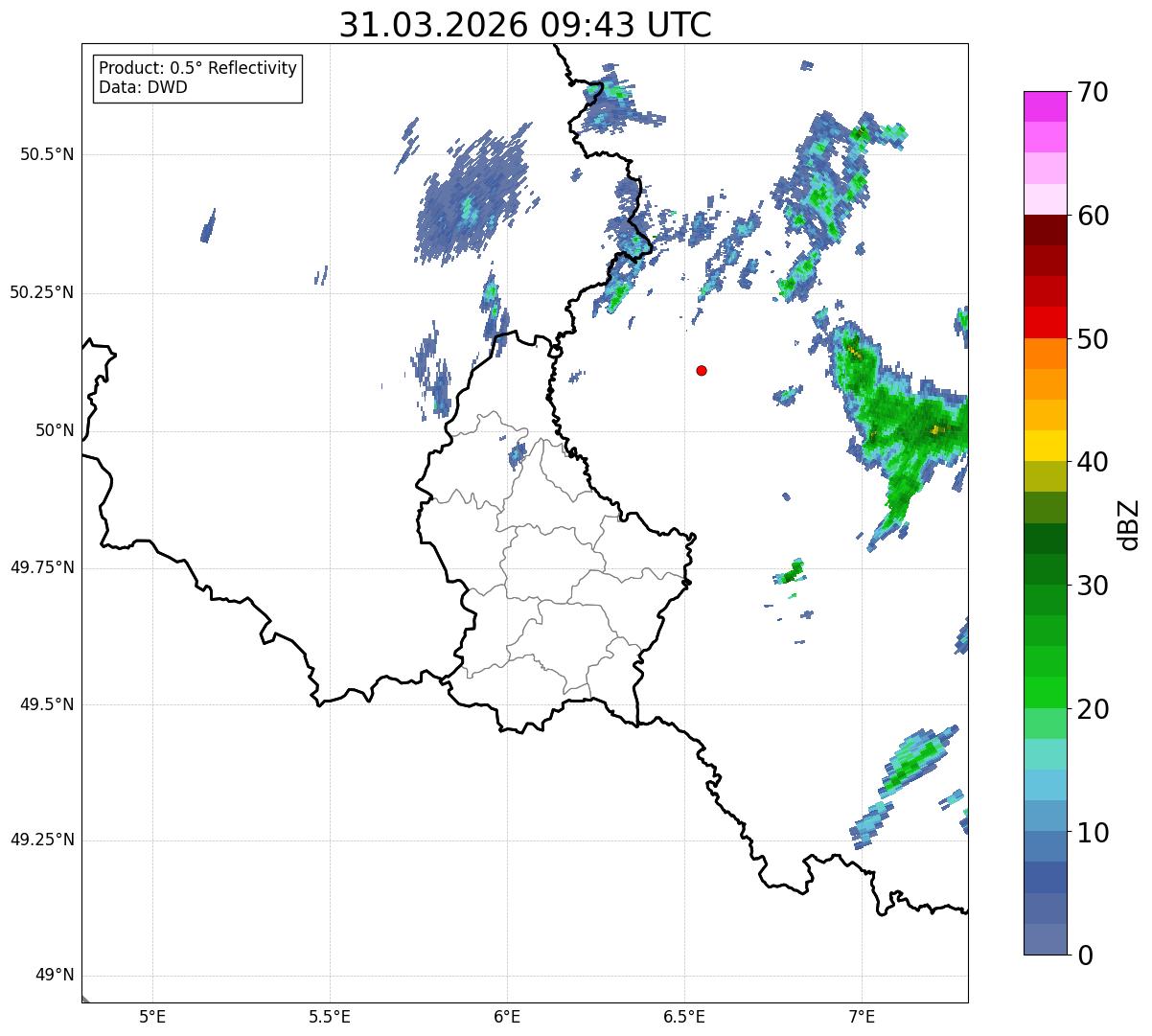Click the 6°E longitude label
The width and height of the screenshot is (1152, 1036).
[x=507, y=1017]
